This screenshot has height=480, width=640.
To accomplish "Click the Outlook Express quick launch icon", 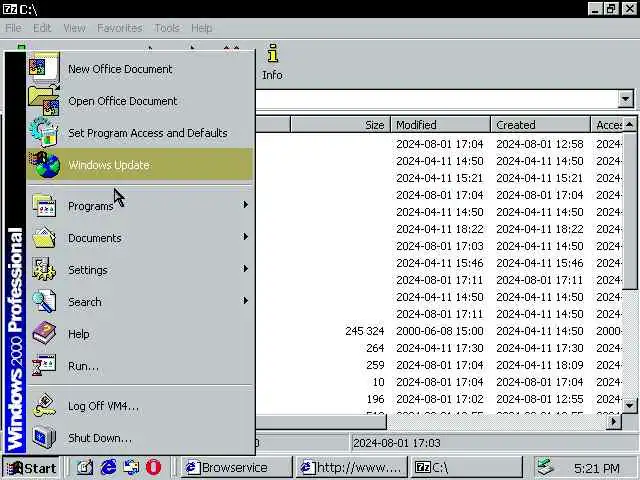I will (131, 467).
